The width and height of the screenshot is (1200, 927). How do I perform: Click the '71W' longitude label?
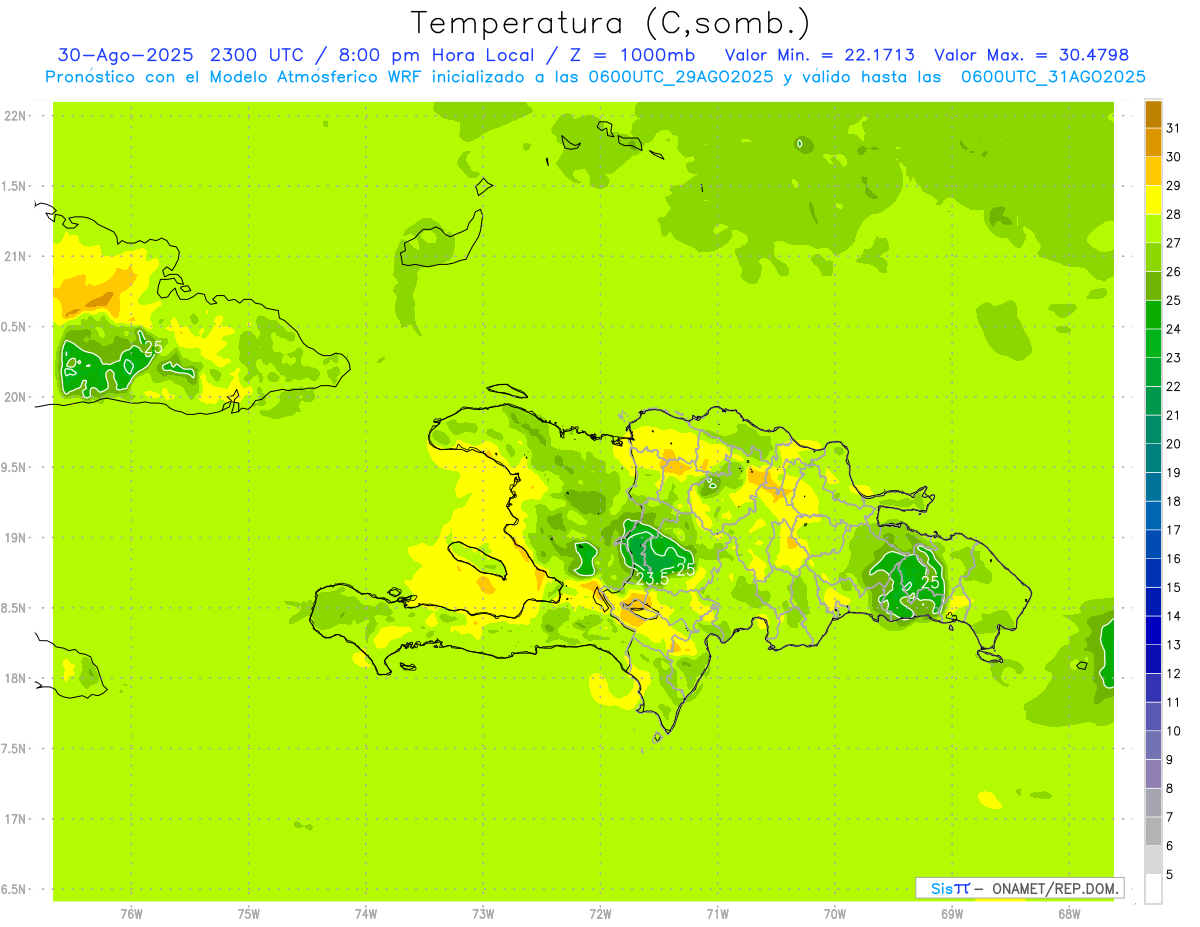click(717, 914)
